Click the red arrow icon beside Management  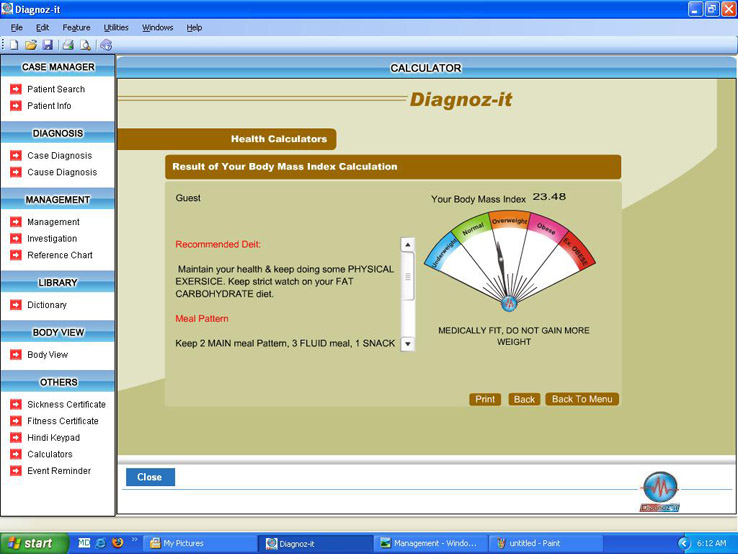[x=16, y=222]
